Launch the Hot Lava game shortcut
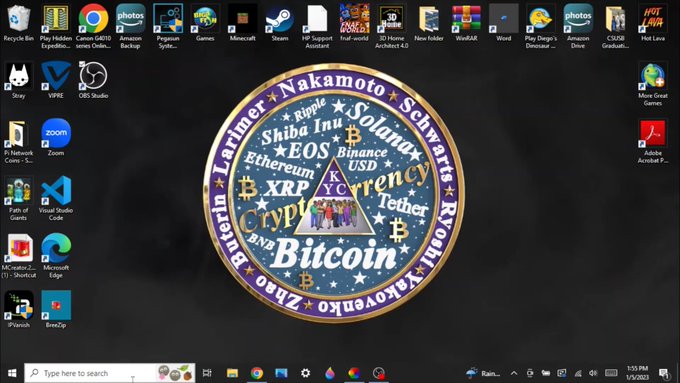This screenshot has width=680, height=383. [x=653, y=23]
